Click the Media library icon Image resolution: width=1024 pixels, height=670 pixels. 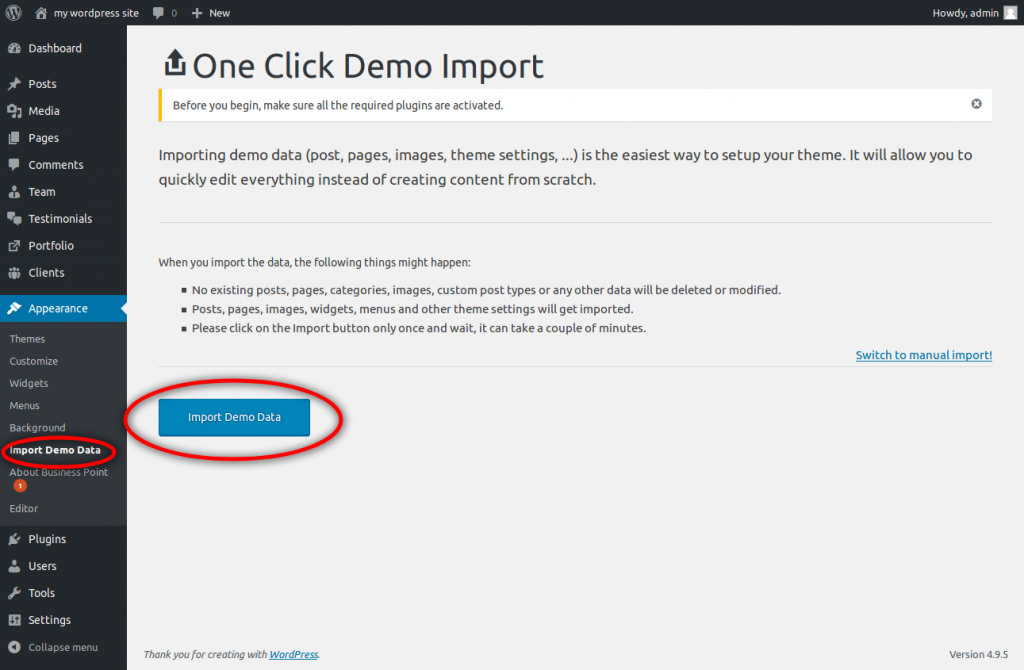[14, 111]
